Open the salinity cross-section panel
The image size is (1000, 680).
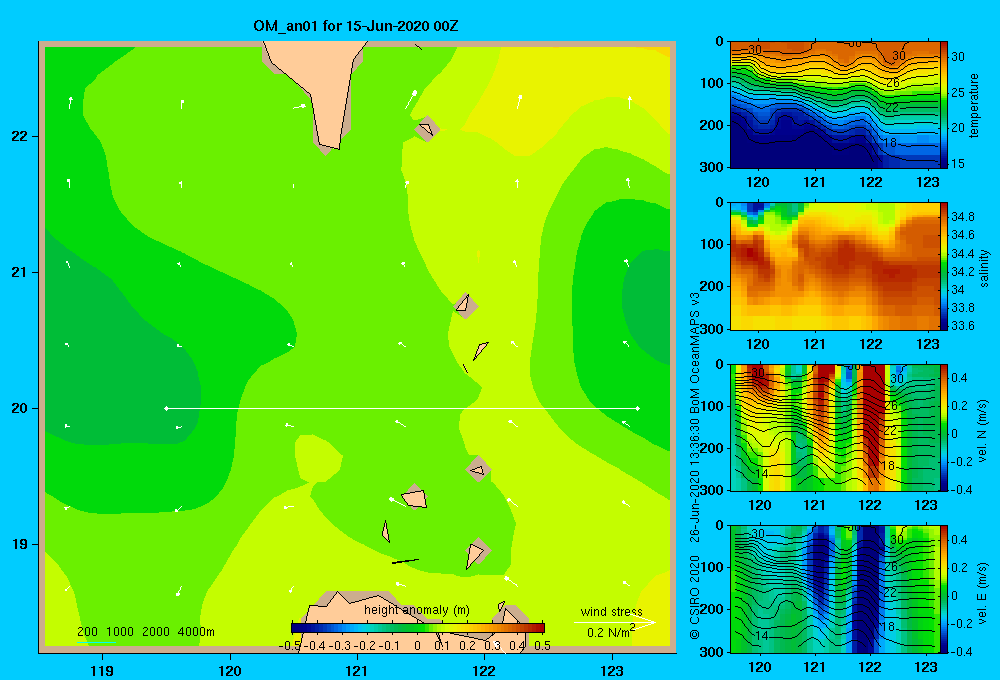click(x=835, y=266)
